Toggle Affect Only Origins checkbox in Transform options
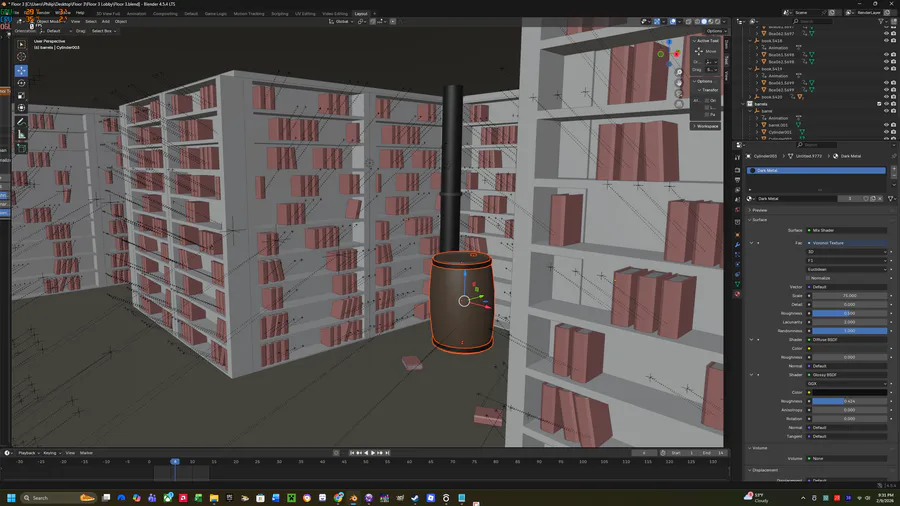The width and height of the screenshot is (900, 506). [x=708, y=100]
